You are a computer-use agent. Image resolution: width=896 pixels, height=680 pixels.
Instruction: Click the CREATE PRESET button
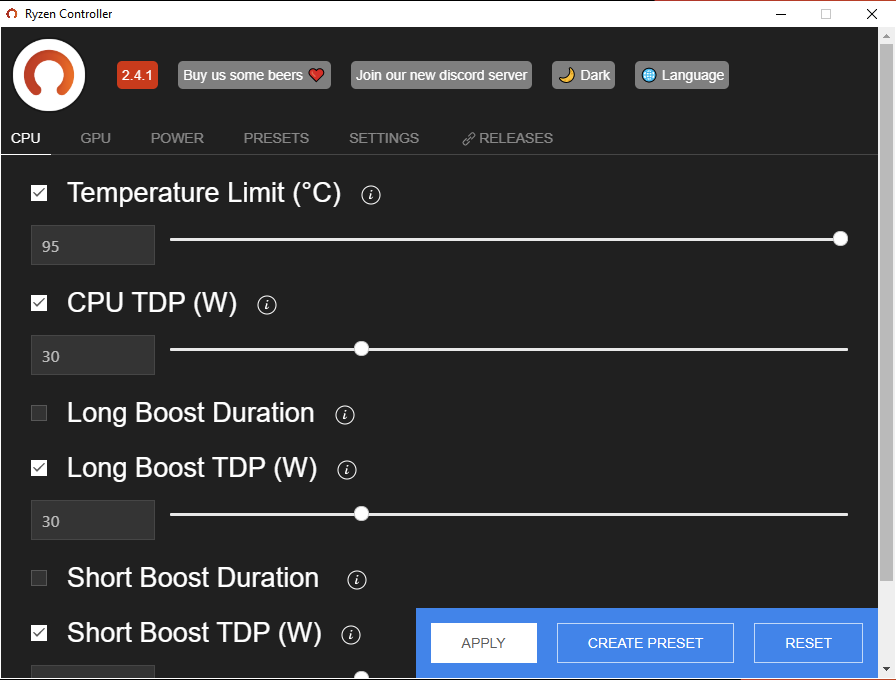645,643
